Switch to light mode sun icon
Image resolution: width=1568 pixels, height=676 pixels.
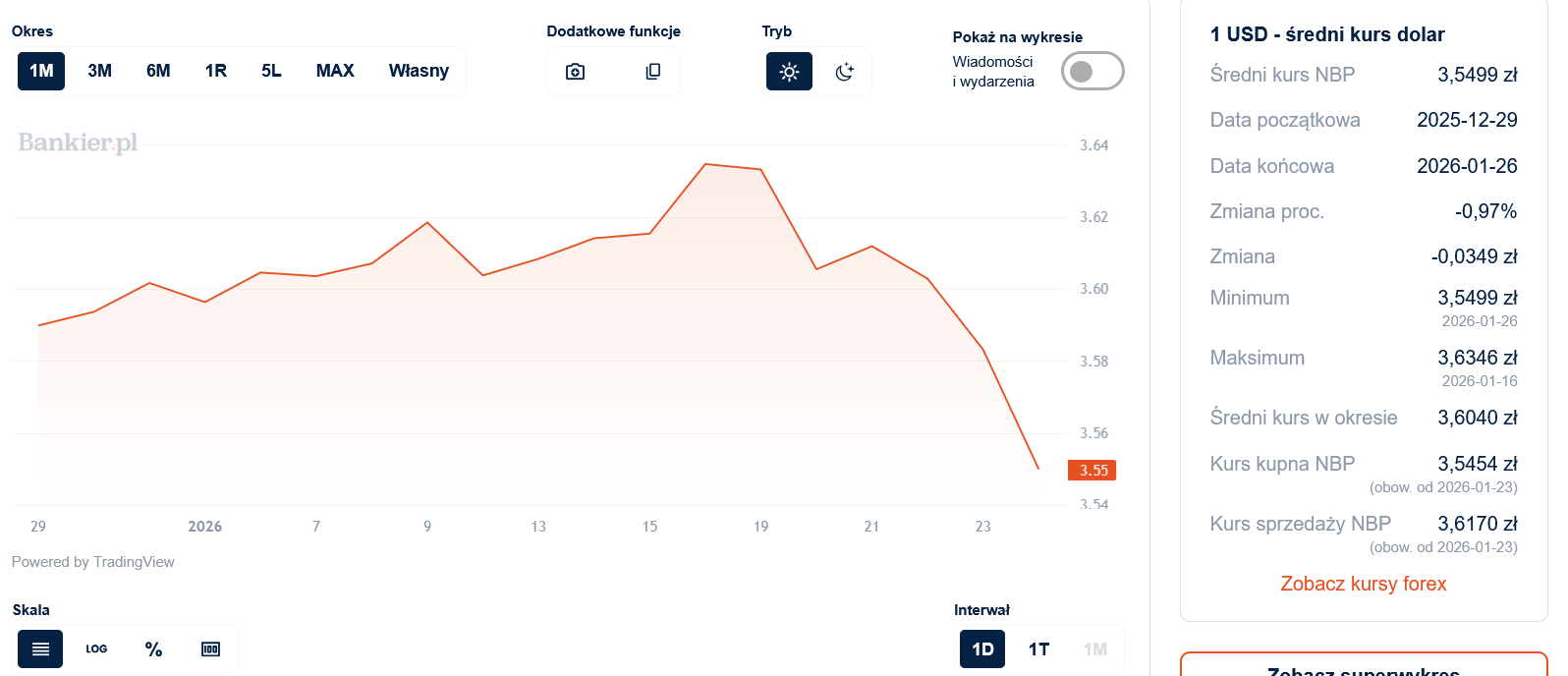pos(789,72)
